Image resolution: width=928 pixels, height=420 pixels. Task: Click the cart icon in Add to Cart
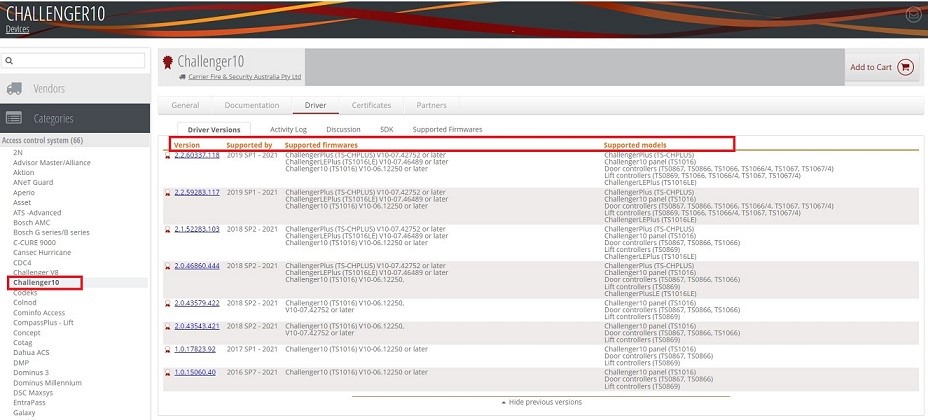coord(905,67)
